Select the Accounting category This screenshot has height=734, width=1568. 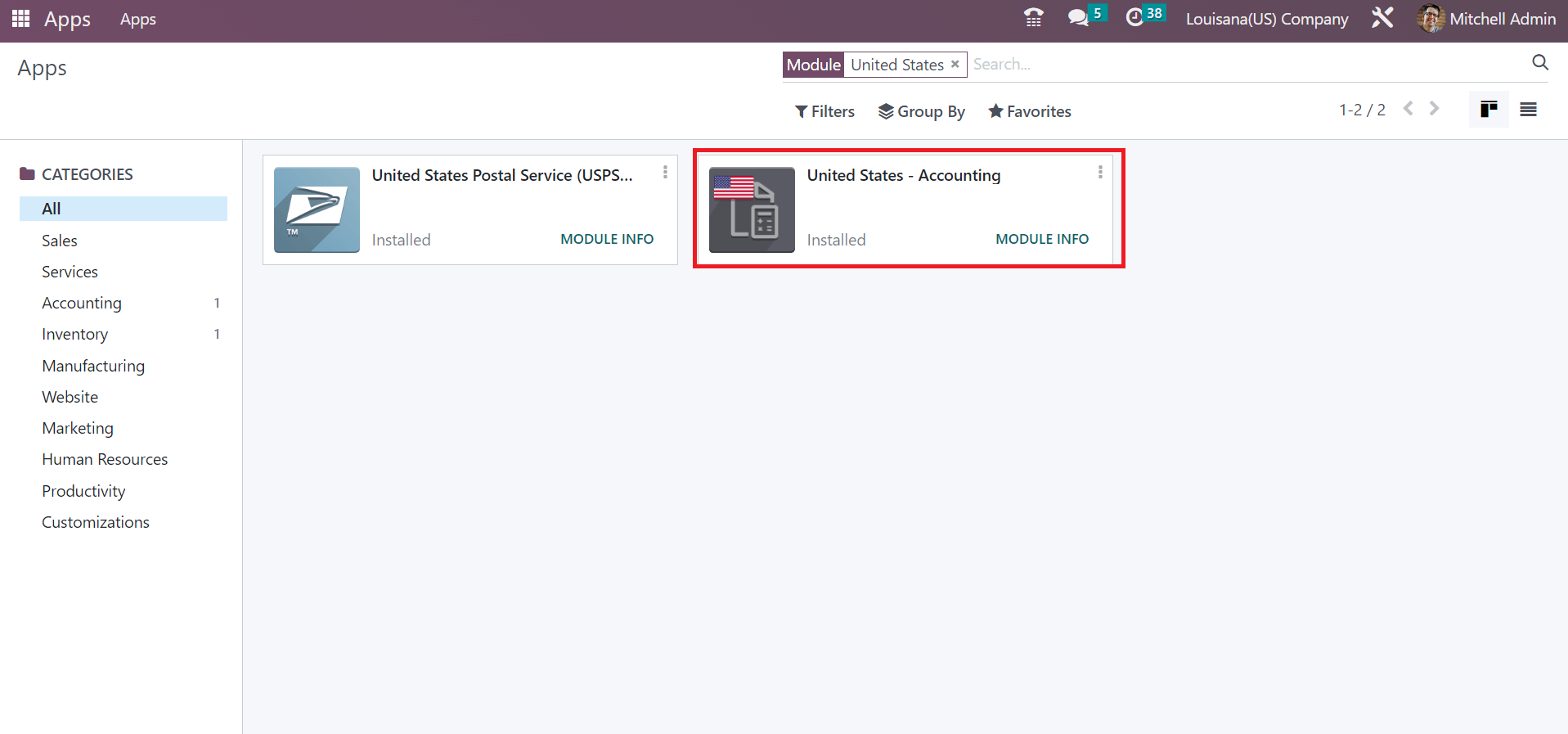[x=124, y=303]
